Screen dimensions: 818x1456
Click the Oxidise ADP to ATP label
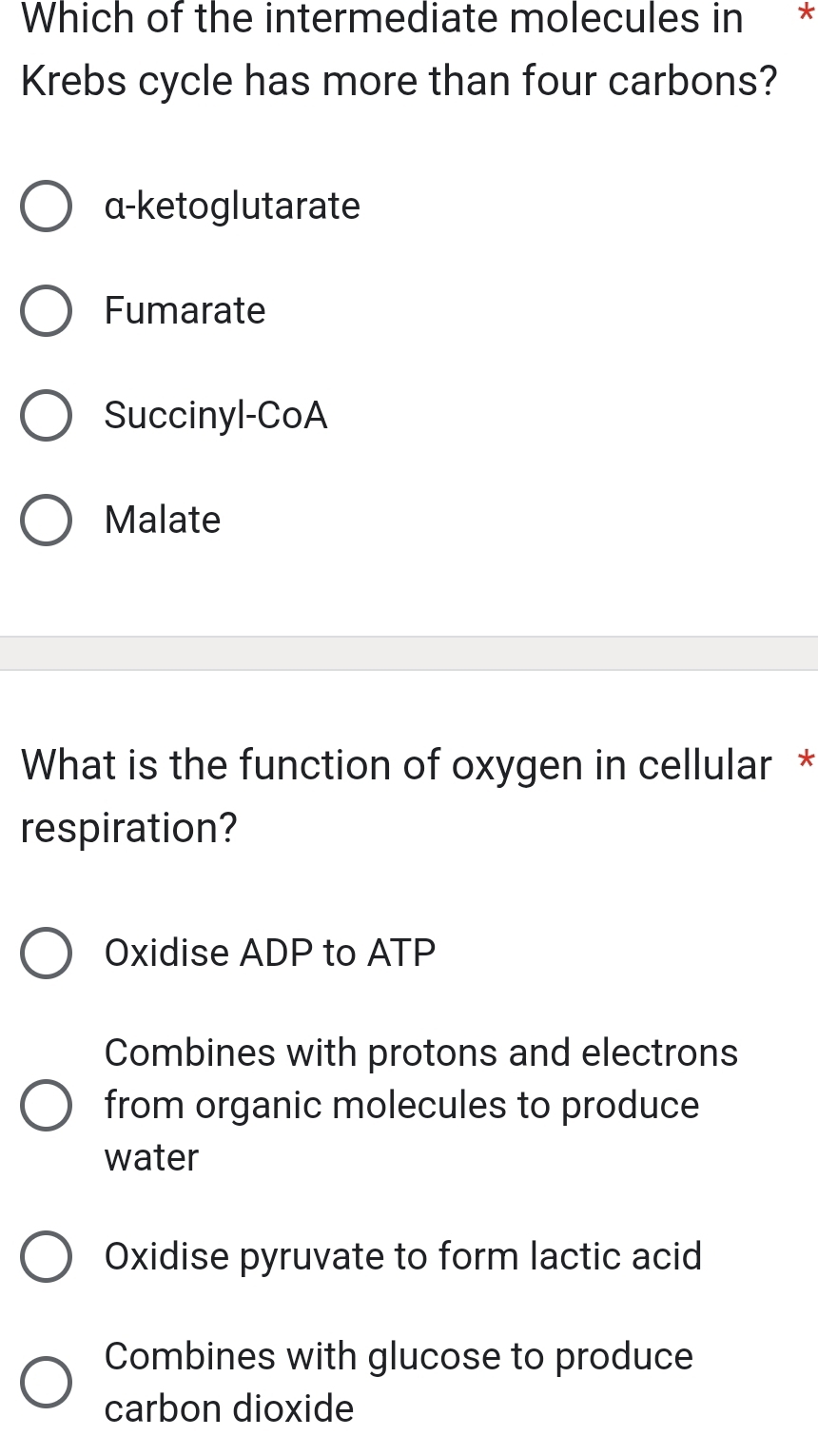point(270,953)
